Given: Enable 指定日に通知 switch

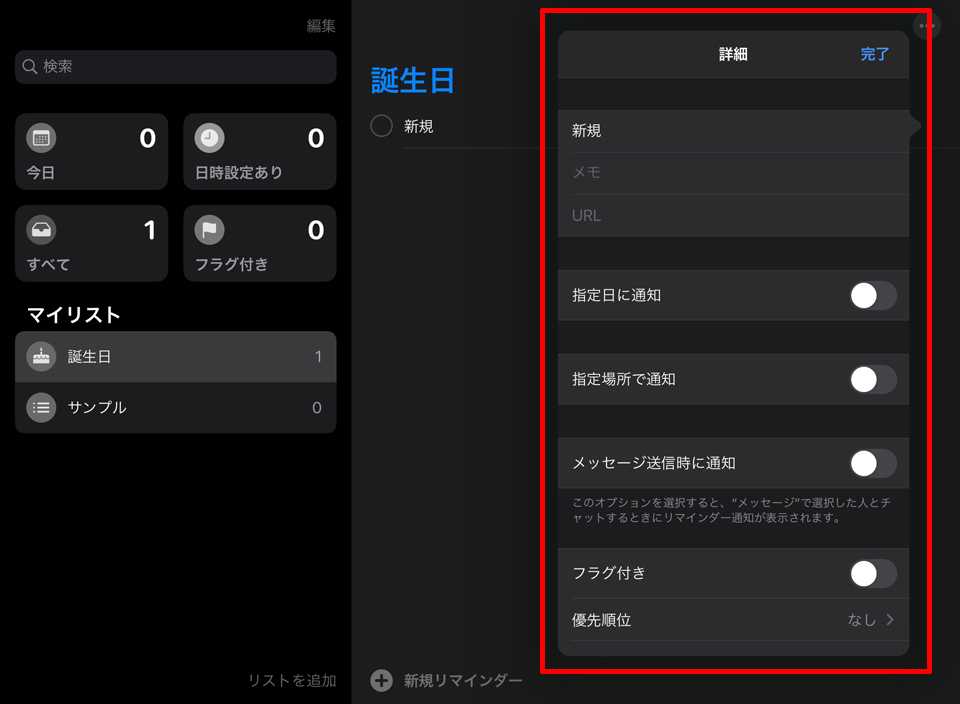Looking at the screenshot, I should click(872, 295).
